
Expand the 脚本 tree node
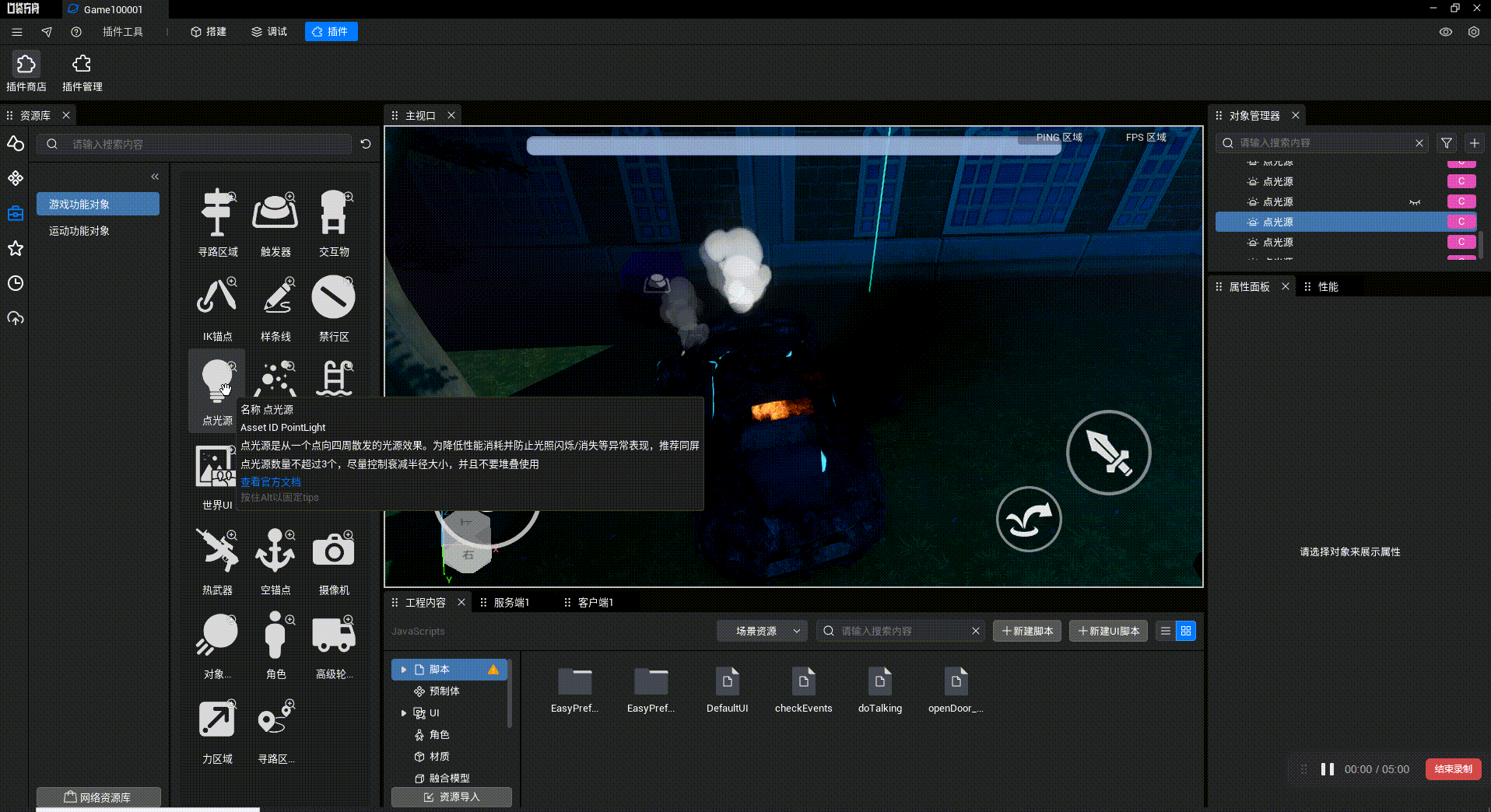click(x=403, y=670)
